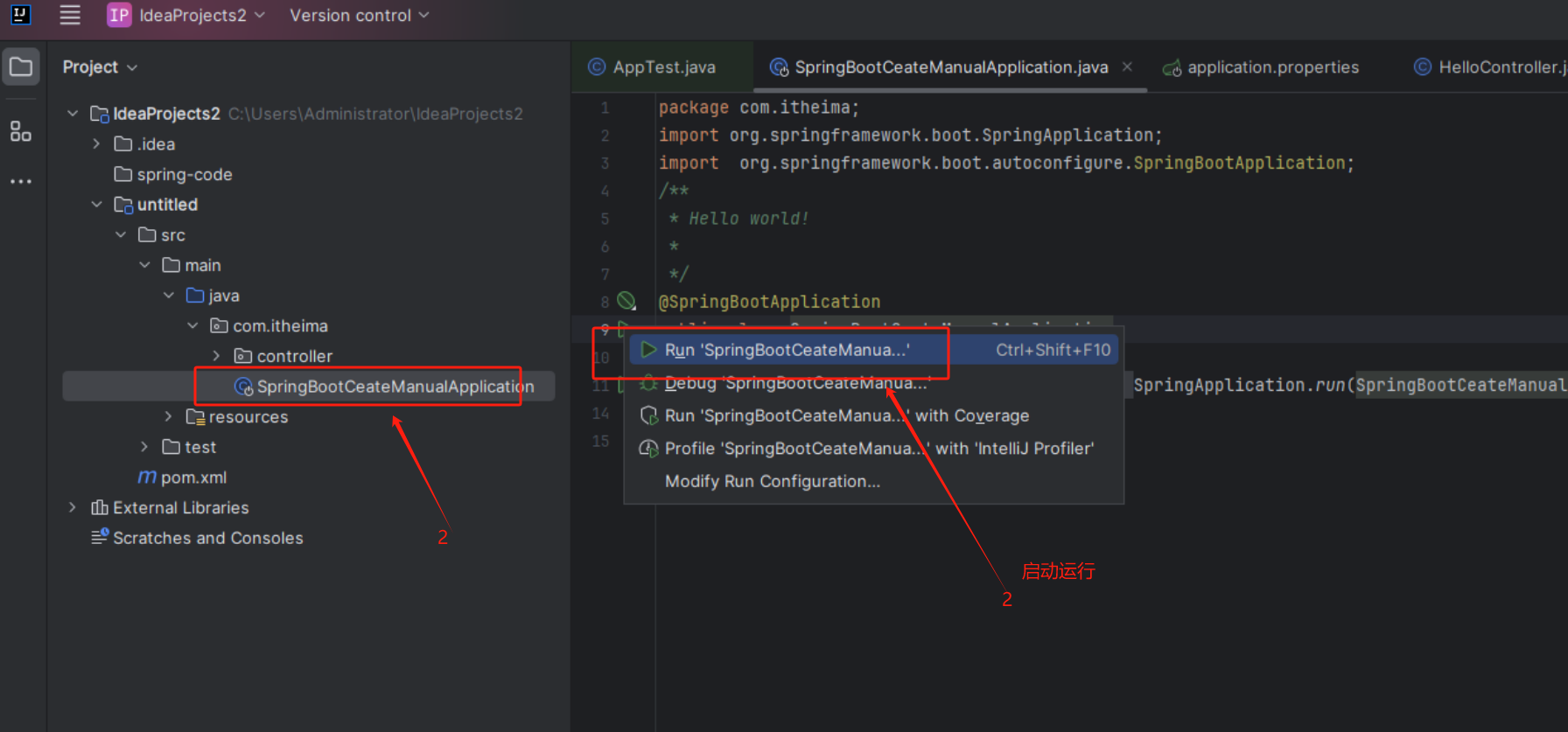Screen dimensions: 1568x732
Task: Collapse the com.itheima package
Action: coord(193,326)
